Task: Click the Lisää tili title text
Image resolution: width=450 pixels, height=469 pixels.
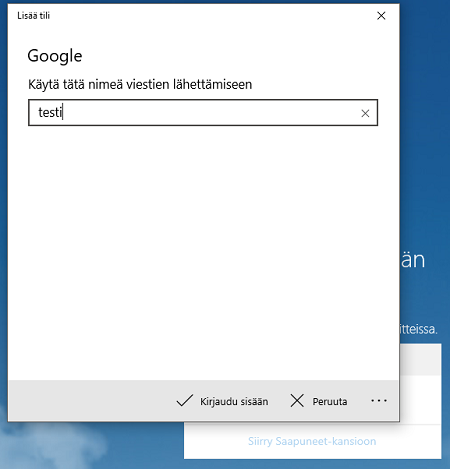Action: (33, 16)
